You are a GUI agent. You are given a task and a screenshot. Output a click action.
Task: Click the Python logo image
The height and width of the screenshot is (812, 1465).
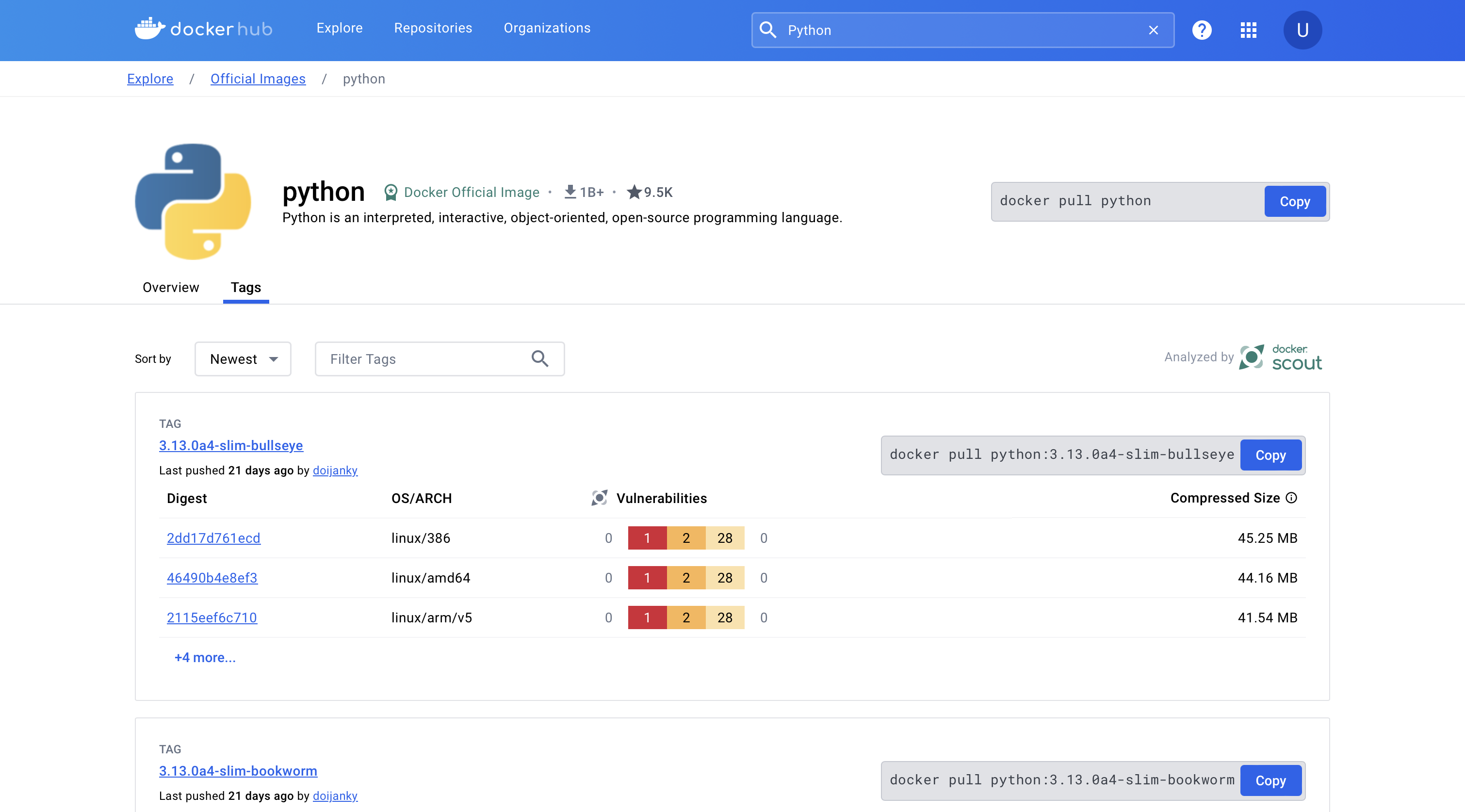coord(193,201)
